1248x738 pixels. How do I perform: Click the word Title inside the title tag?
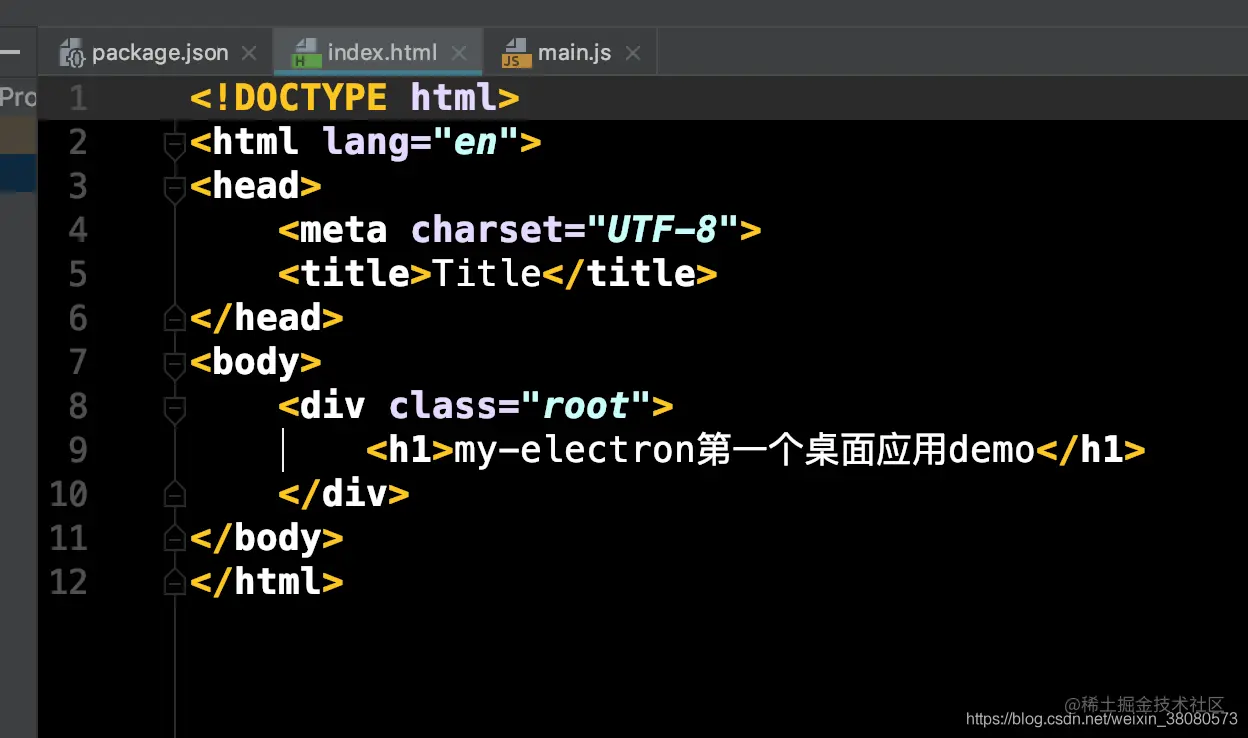(x=487, y=273)
